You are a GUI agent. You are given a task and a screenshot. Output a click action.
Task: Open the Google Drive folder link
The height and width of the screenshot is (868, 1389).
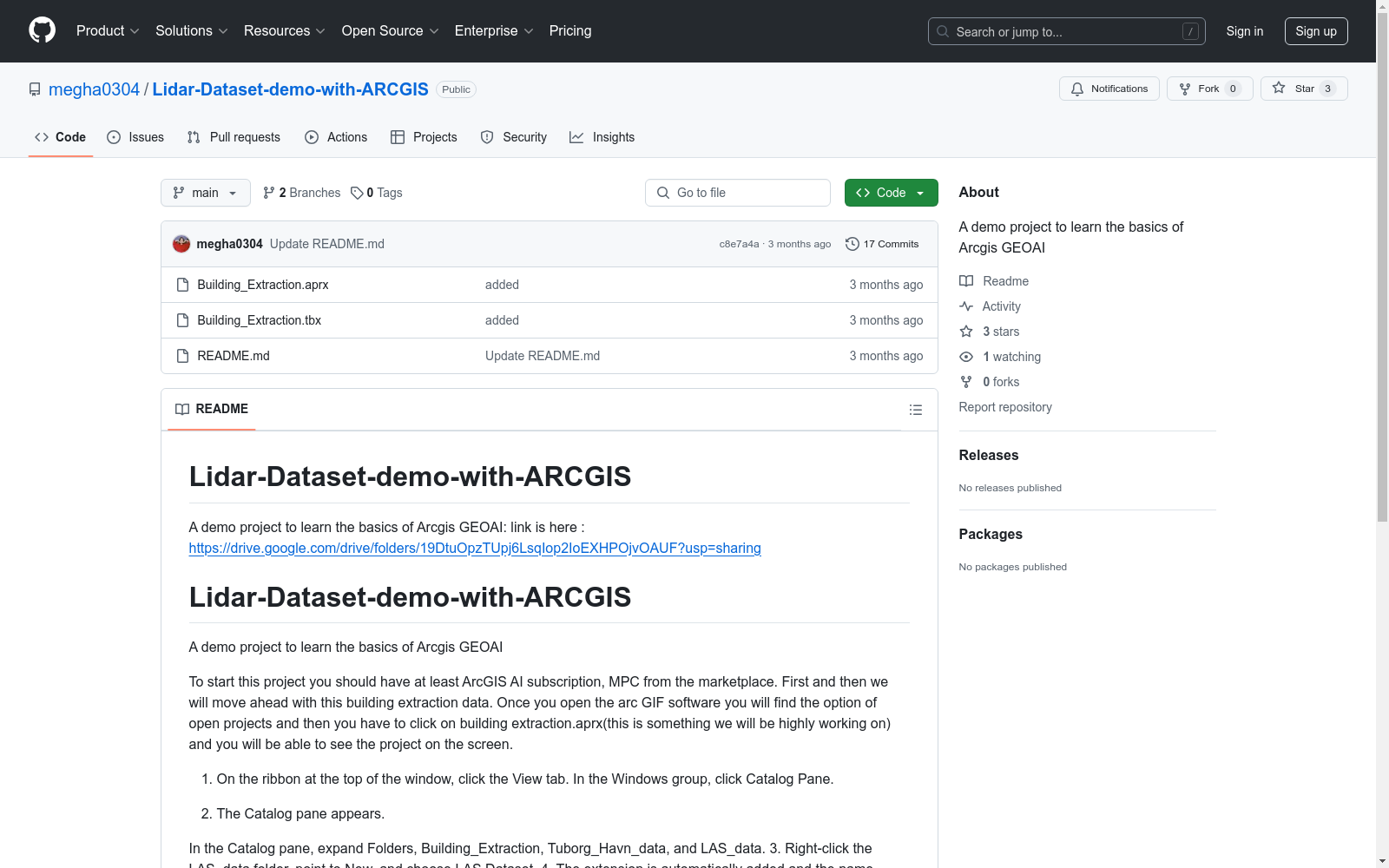(475, 548)
